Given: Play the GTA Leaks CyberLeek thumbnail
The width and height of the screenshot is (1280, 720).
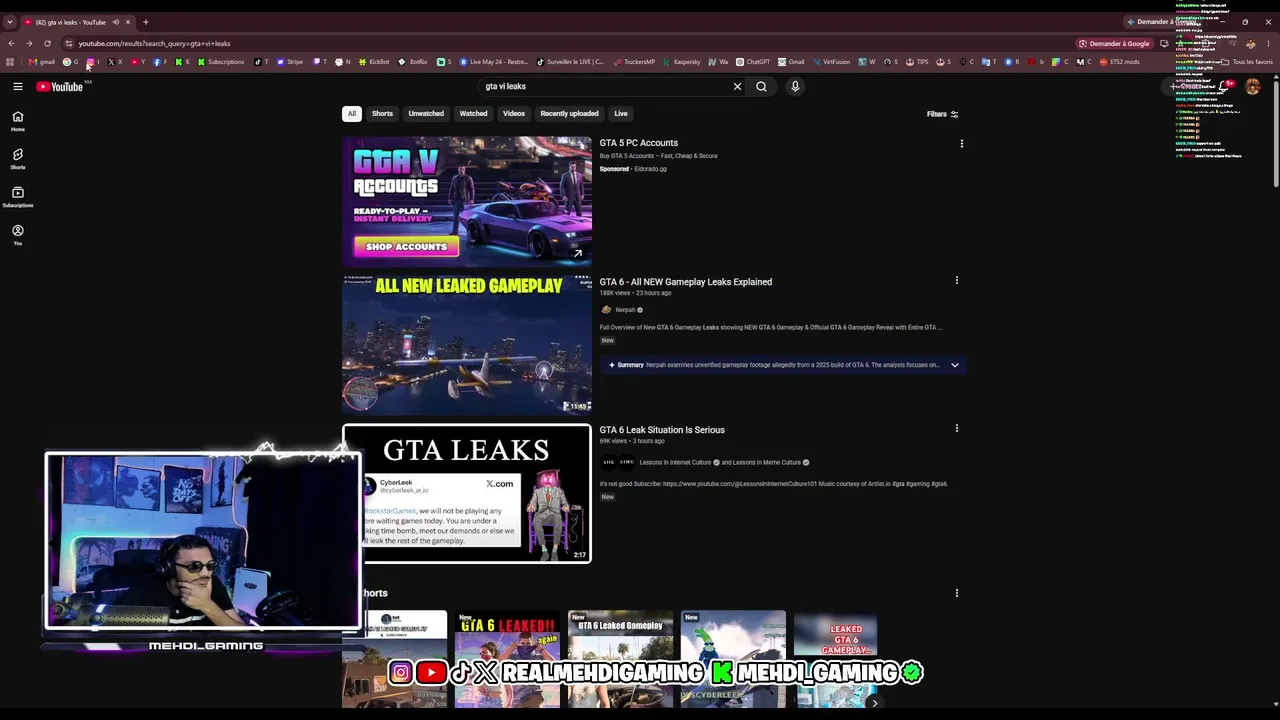Looking at the screenshot, I should tap(467, 494).
